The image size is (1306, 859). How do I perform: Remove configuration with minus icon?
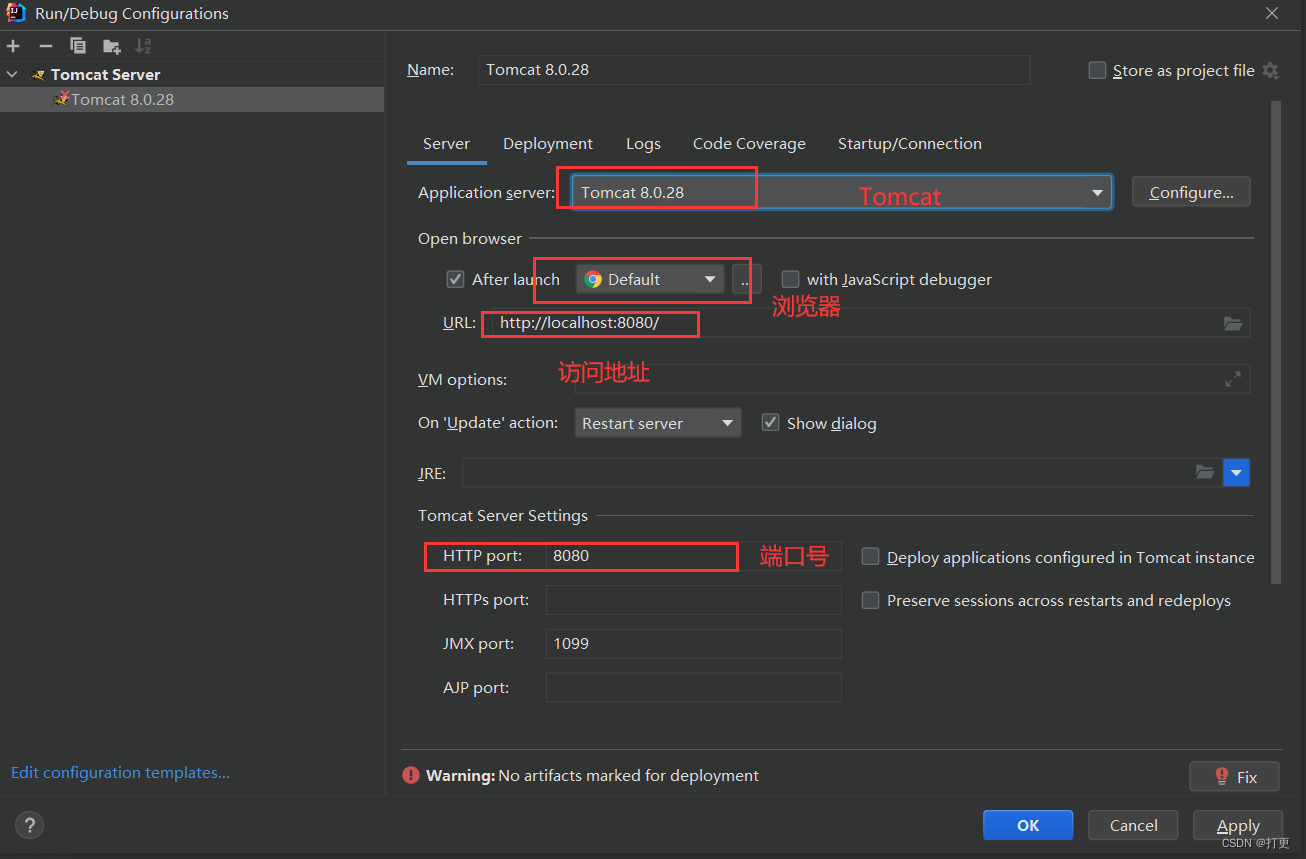(45, 46)
